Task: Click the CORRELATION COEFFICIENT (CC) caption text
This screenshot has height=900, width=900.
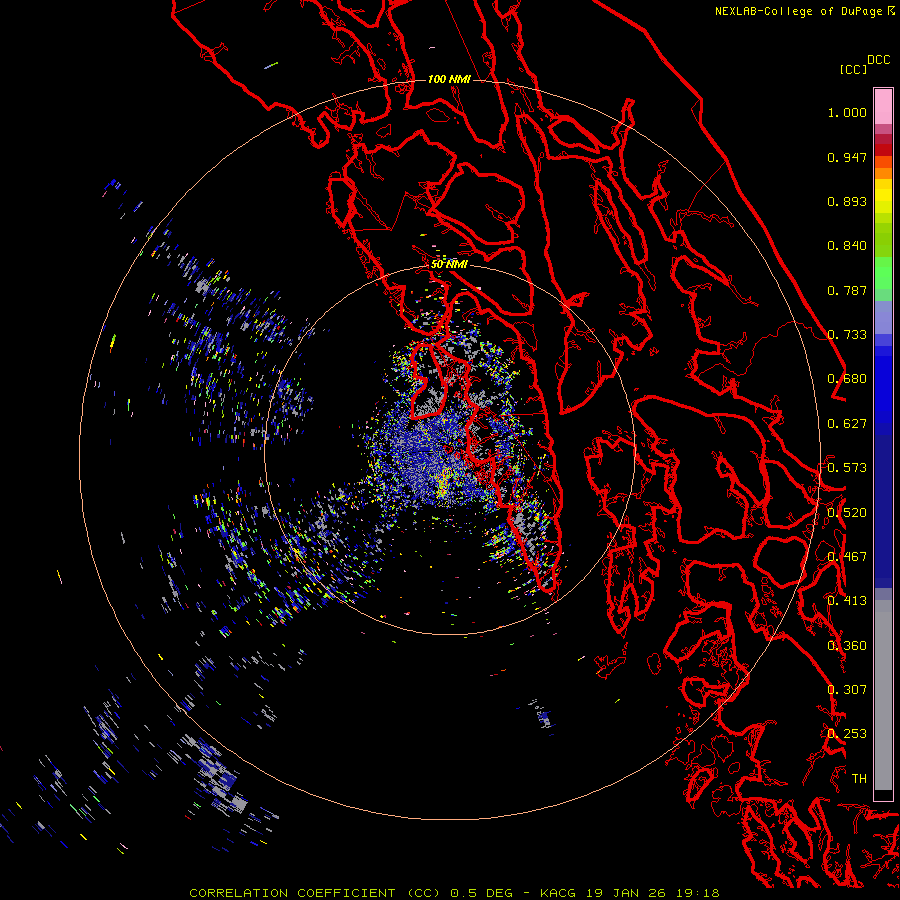Action: 315,893
